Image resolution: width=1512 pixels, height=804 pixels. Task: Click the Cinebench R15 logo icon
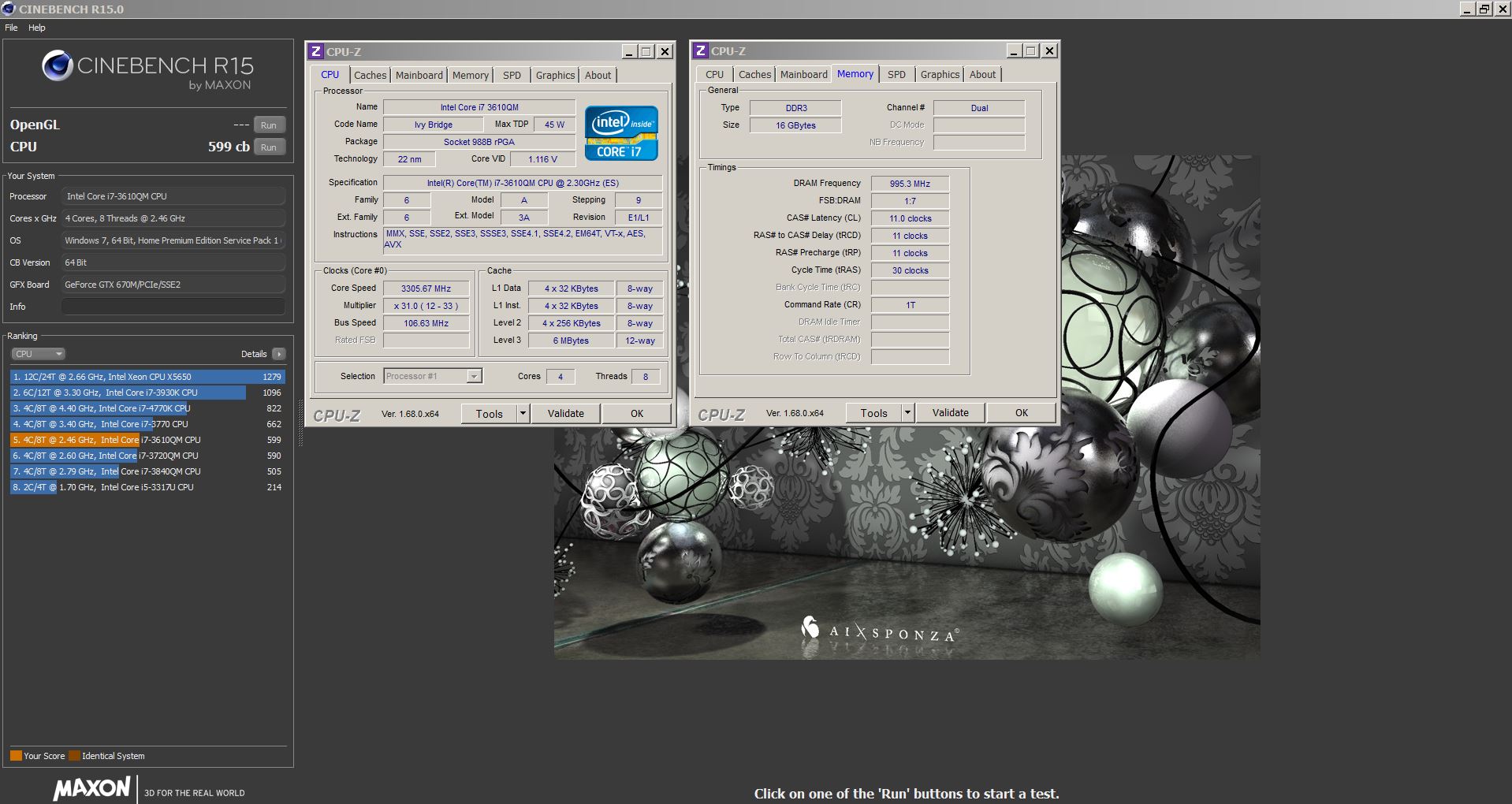pyautogui.click(x=58, y=66)
